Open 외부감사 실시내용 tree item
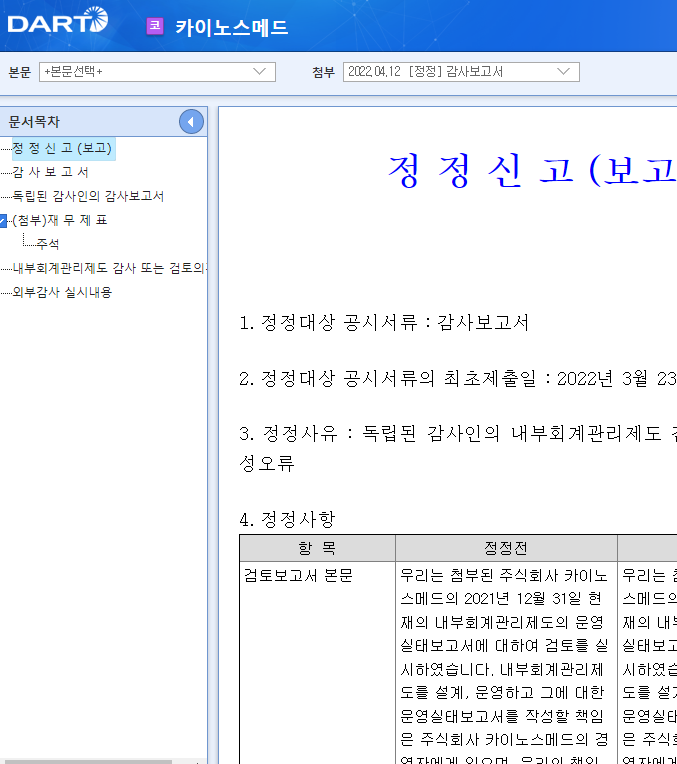Screen dimensions: 677x764 (62, 292)
